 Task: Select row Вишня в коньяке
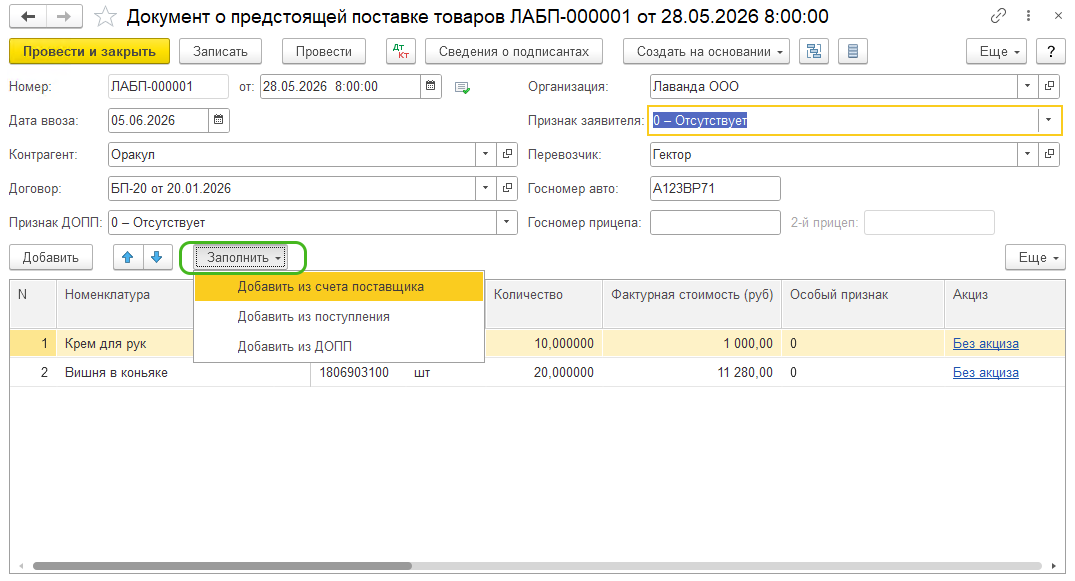pyautogui.click(x=538, y=372)
